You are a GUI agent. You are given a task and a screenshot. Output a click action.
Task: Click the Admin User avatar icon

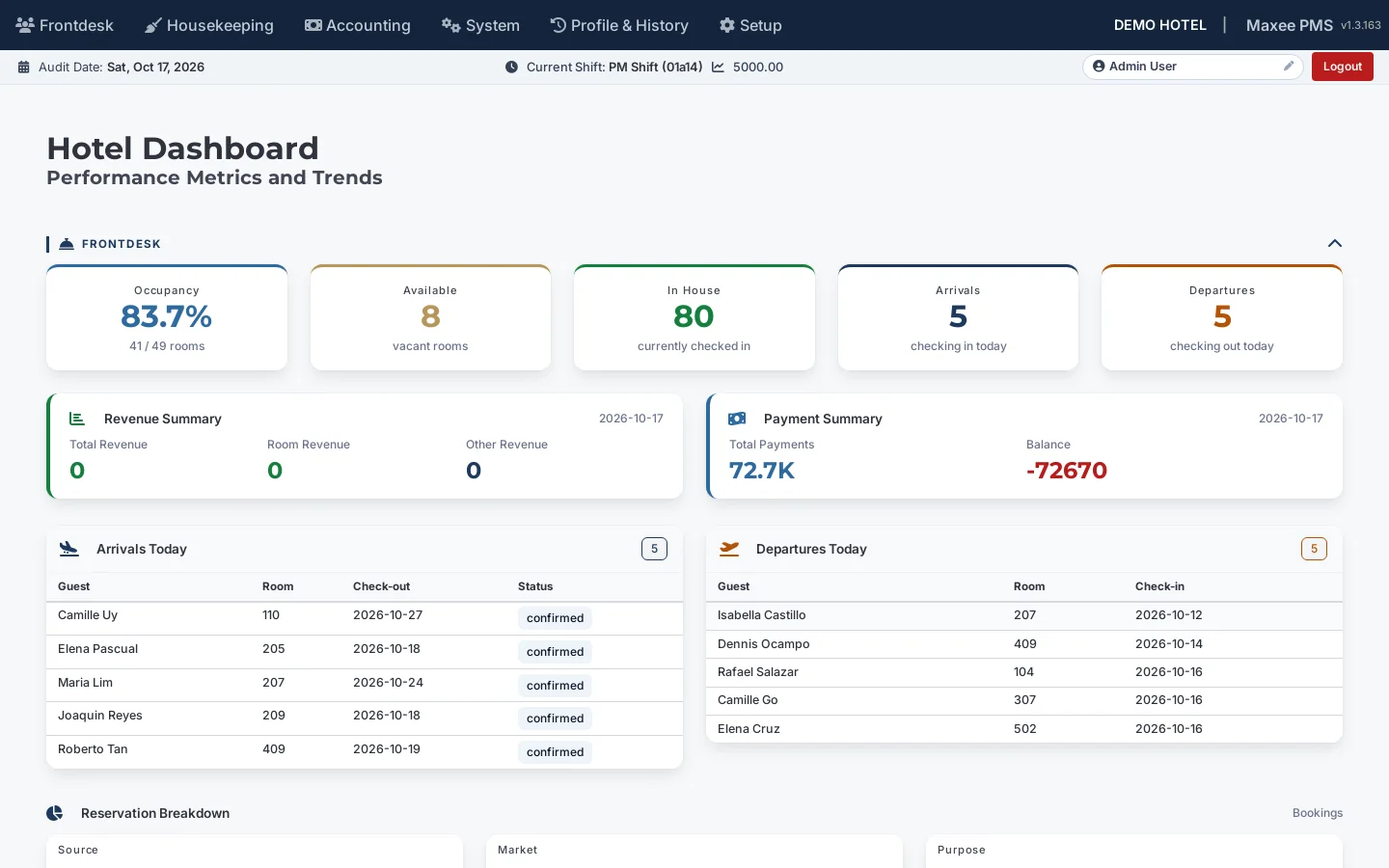click(x=1099, y=67)
